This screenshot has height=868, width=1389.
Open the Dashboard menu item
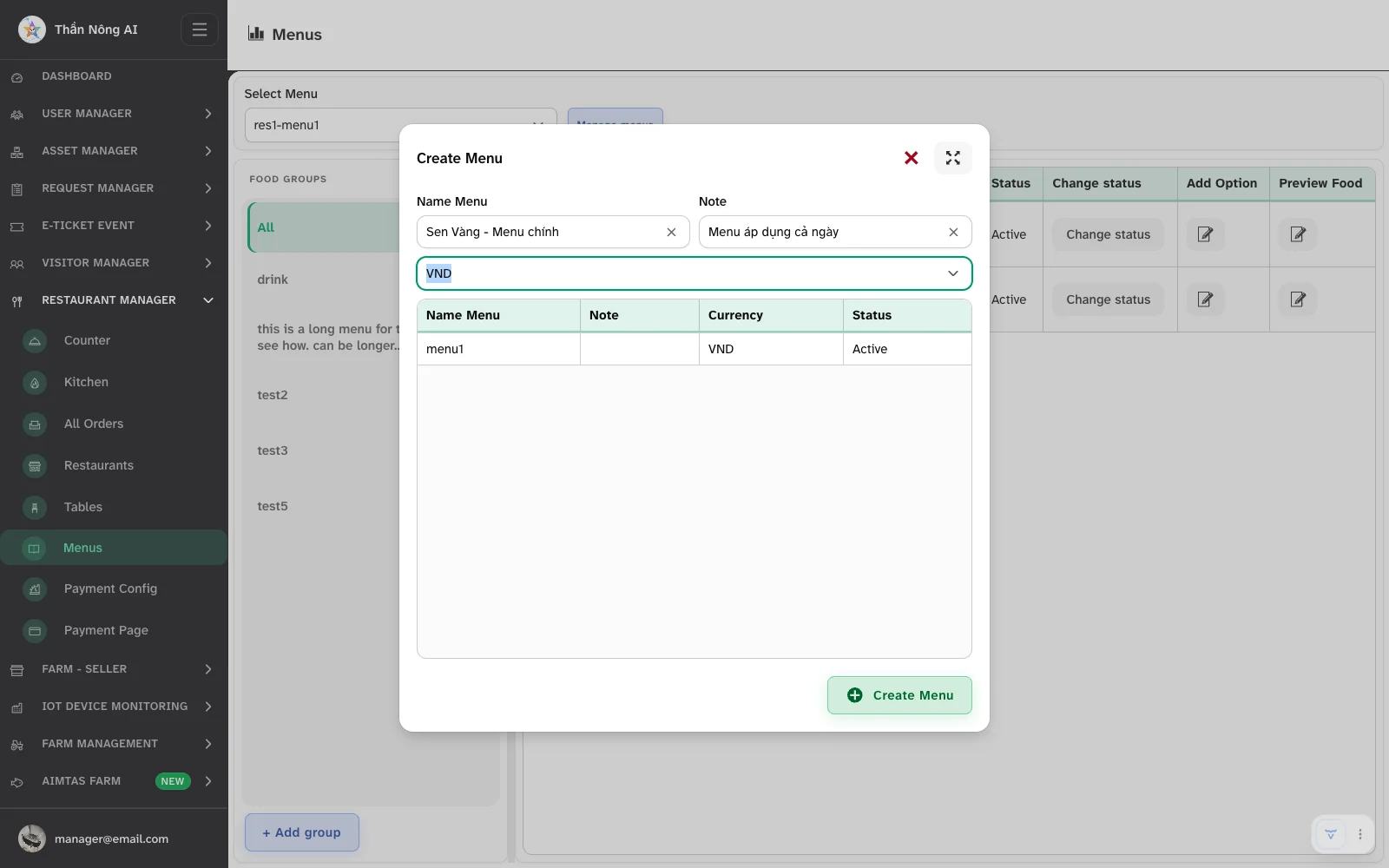coord(76,76)
